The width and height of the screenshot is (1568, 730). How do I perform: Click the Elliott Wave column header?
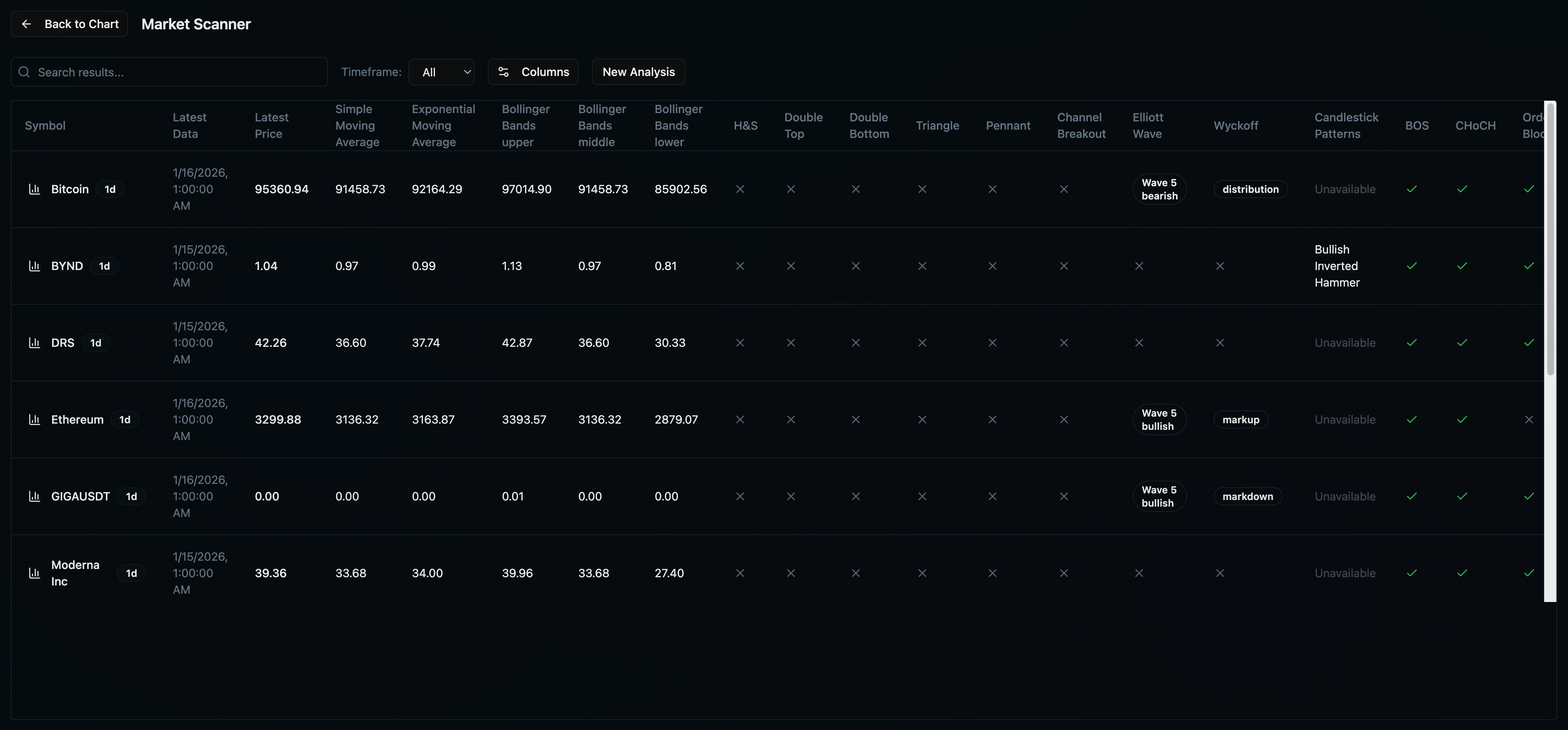pos(1147,126)
